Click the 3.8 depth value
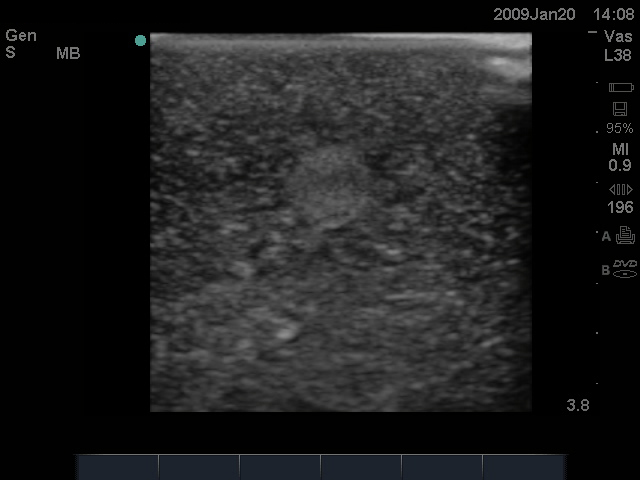This screenshot has width=640, height=480. 578,405
